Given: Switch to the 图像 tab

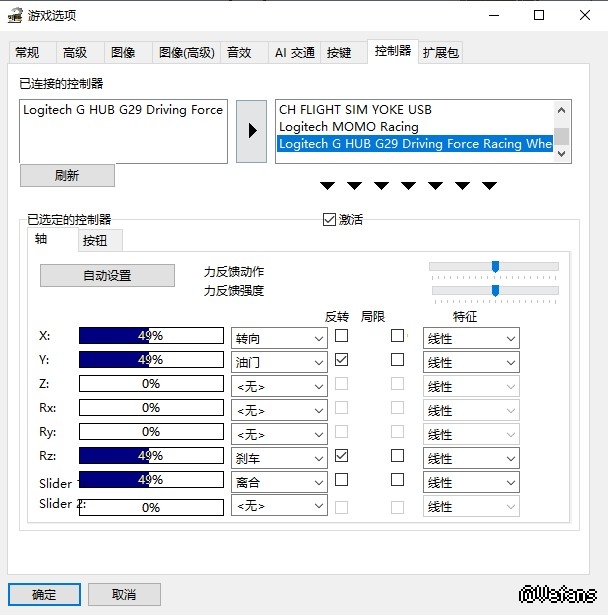Looking at the screenshot, I should pyautogui.click(x=128, y=52).
